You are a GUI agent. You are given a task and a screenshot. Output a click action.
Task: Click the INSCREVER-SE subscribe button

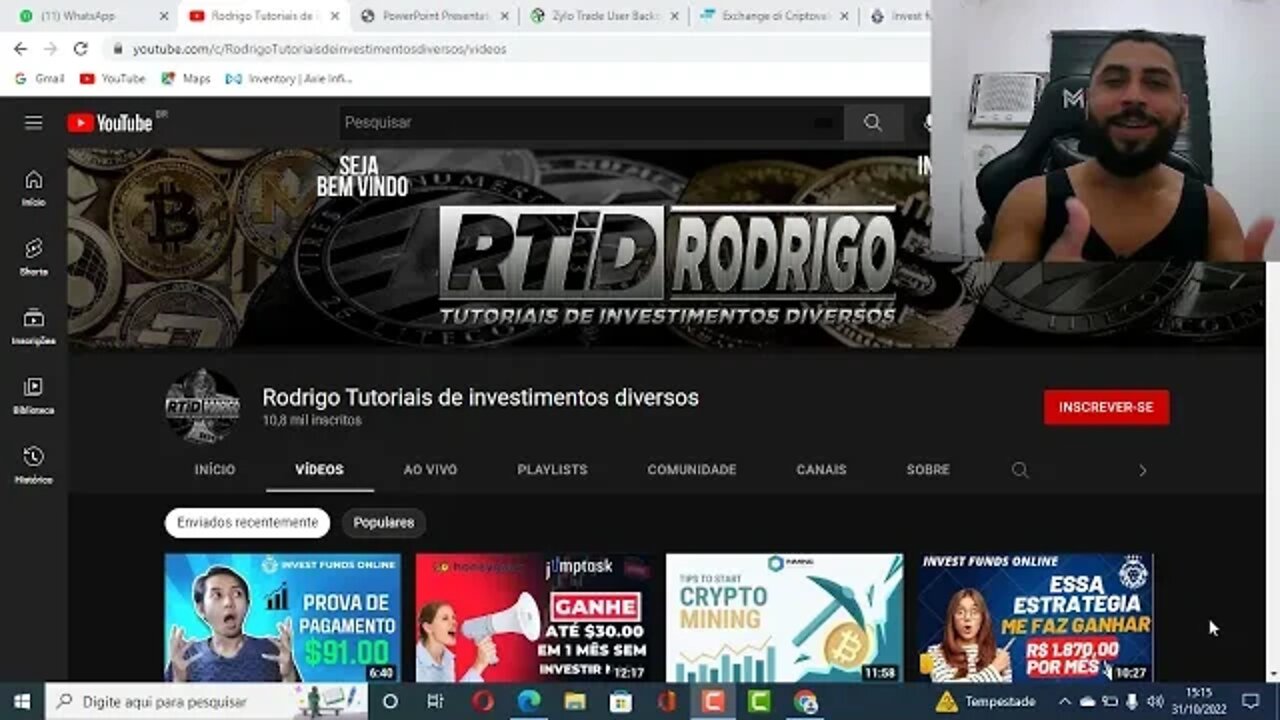tap(1106, 407)
